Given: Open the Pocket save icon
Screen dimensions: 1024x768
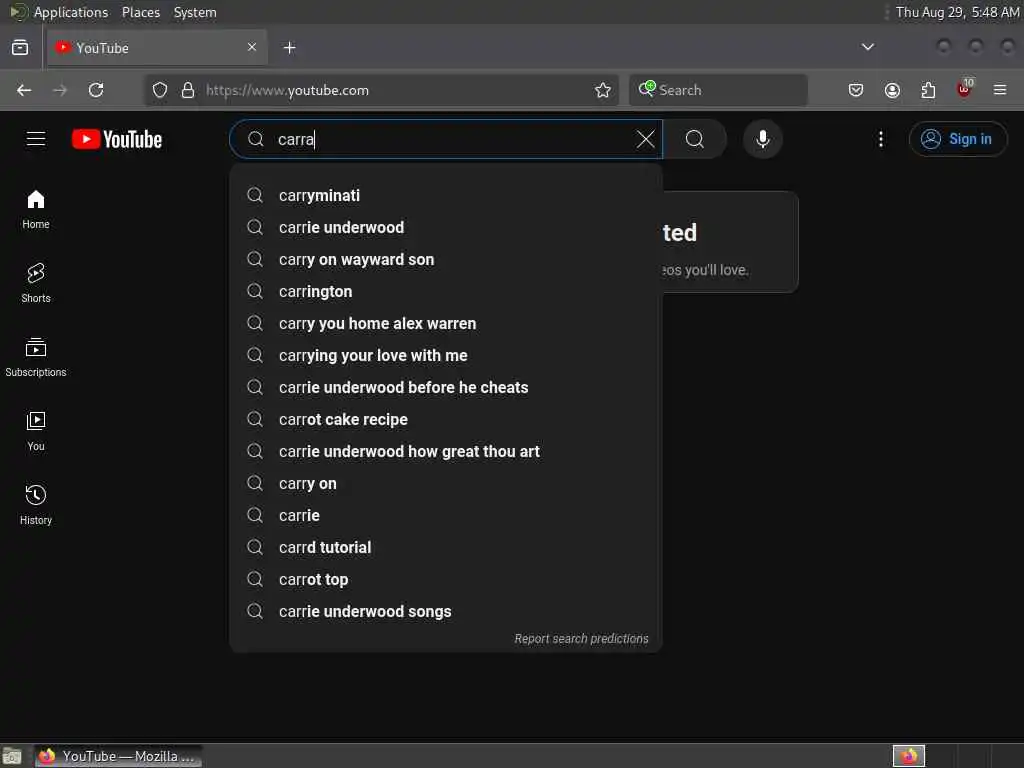Looking at the screenshot, I should (856, 90).
